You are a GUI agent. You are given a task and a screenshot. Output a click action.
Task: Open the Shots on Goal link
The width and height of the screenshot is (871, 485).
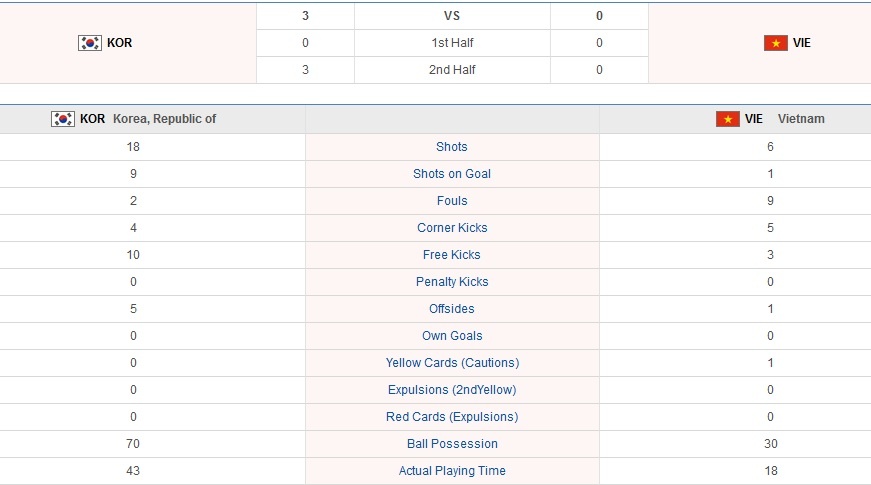452,174
